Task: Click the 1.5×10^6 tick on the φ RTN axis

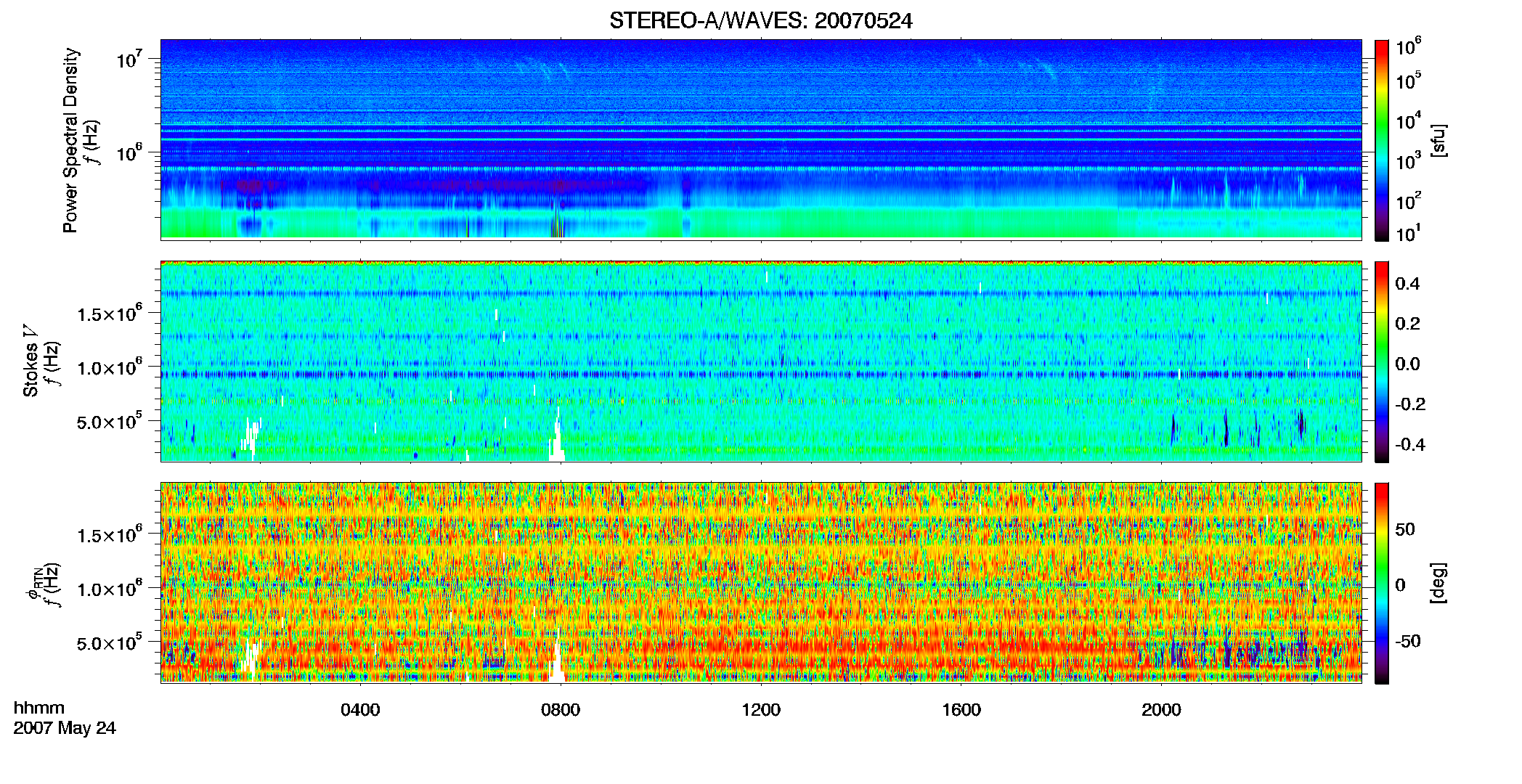Action: (x=109, y=535)
